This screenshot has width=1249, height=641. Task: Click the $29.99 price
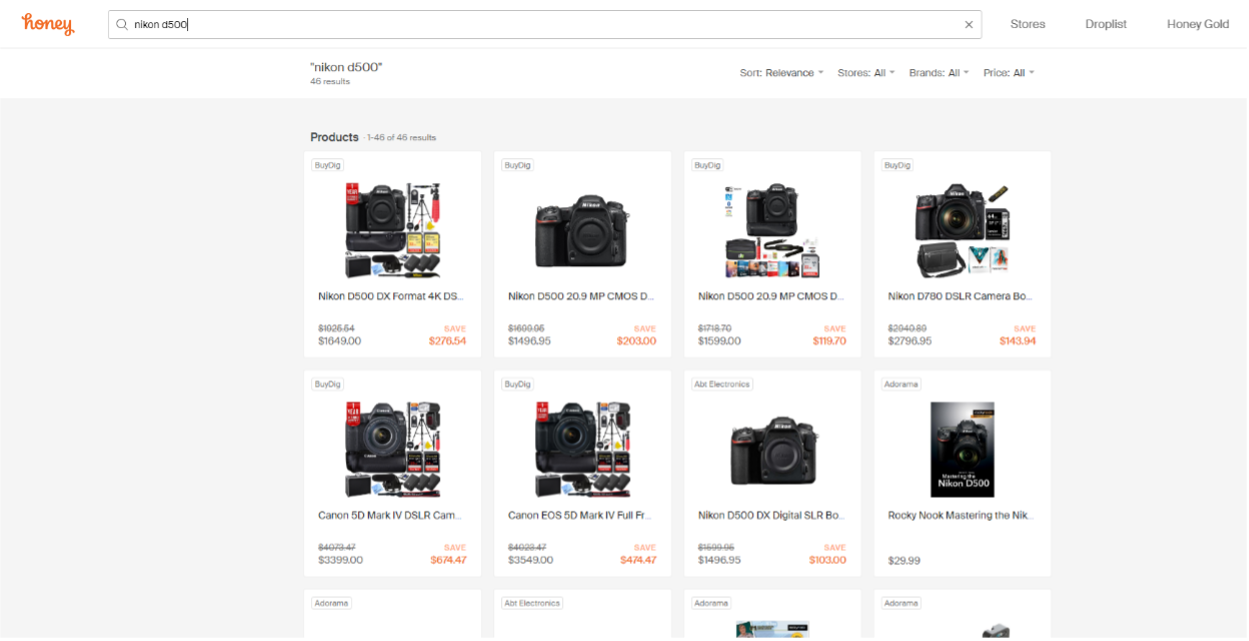(x=904, y=560)
